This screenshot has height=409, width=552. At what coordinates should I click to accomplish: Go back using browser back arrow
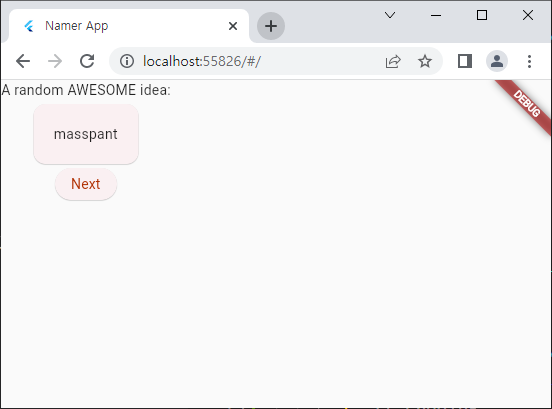[23, 61]
